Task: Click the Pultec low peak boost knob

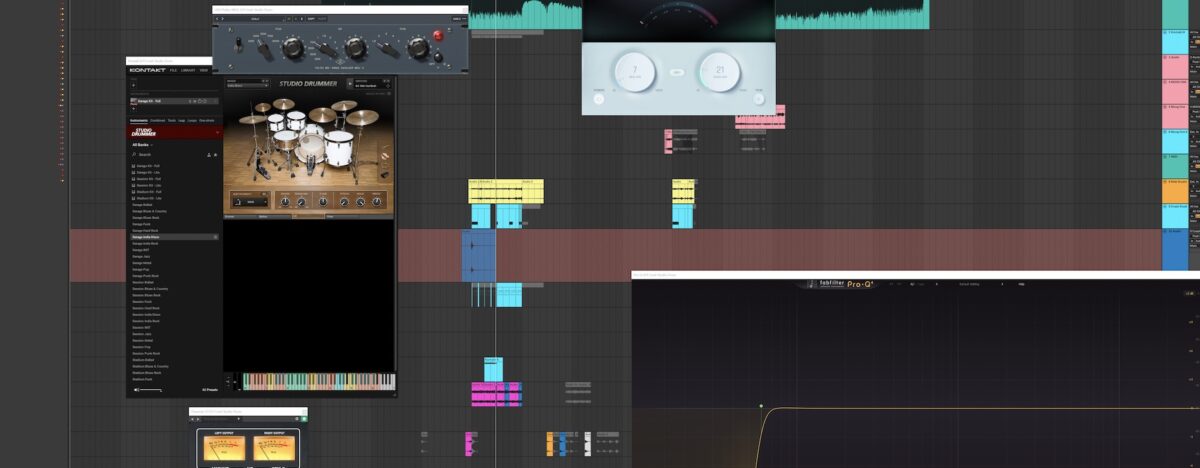Action: point(293,46)
